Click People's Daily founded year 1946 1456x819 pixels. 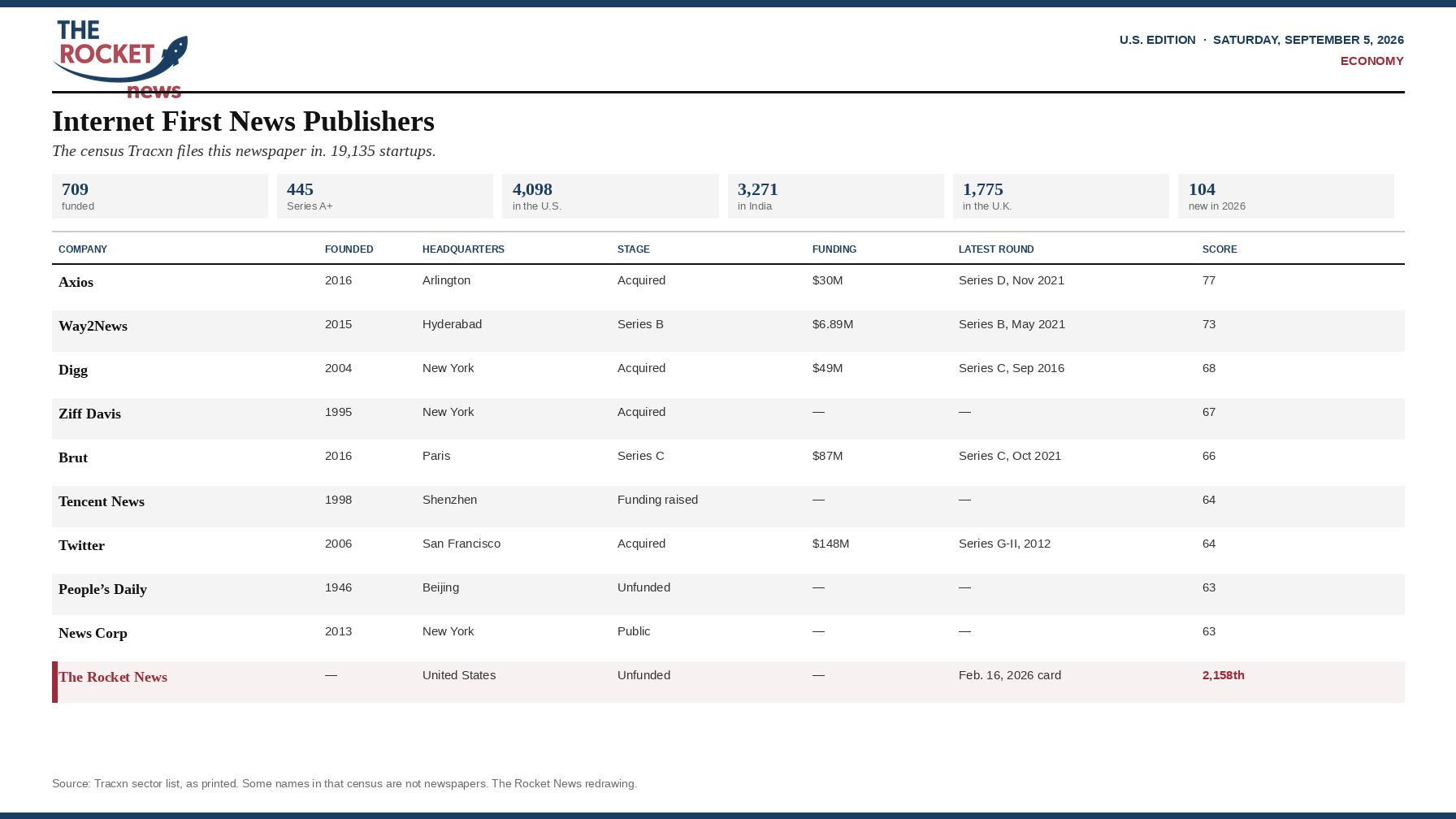point(338,587)
